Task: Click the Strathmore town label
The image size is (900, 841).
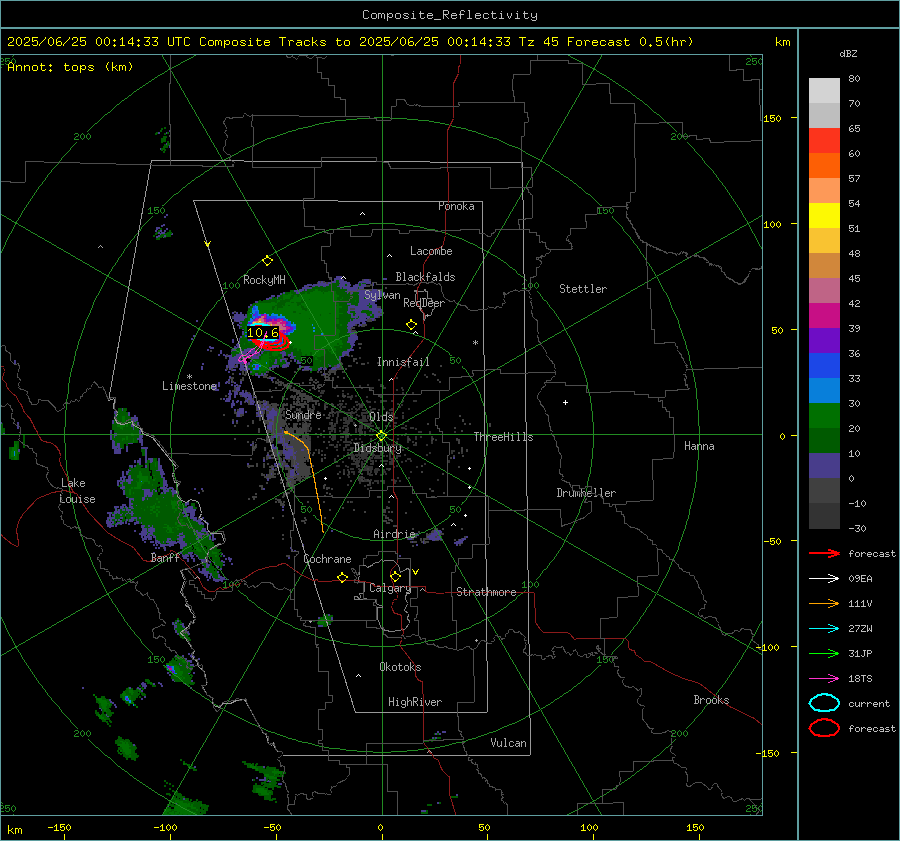Action: 486,592
